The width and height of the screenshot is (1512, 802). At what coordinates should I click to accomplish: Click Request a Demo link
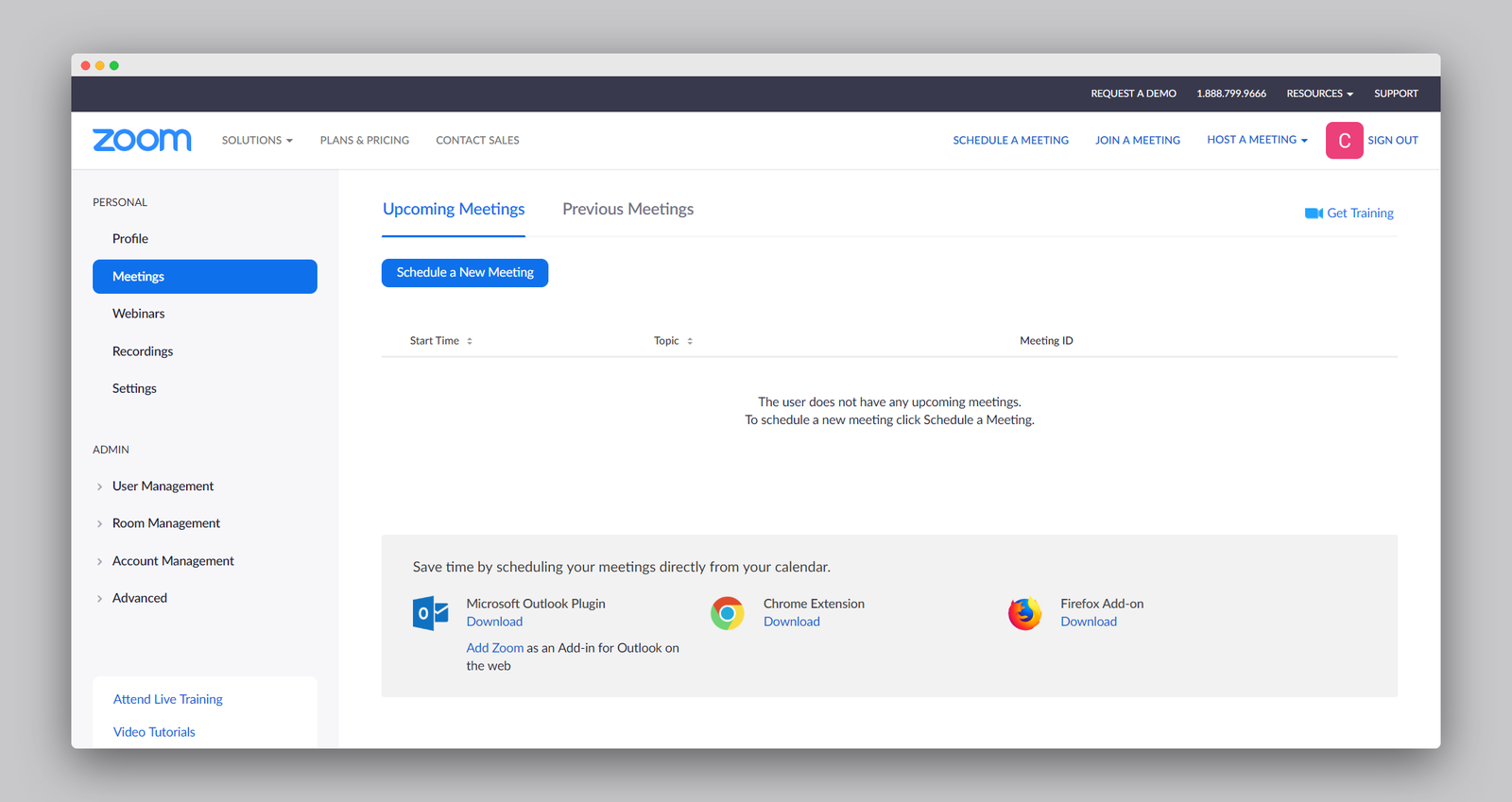pos(1133,94)
